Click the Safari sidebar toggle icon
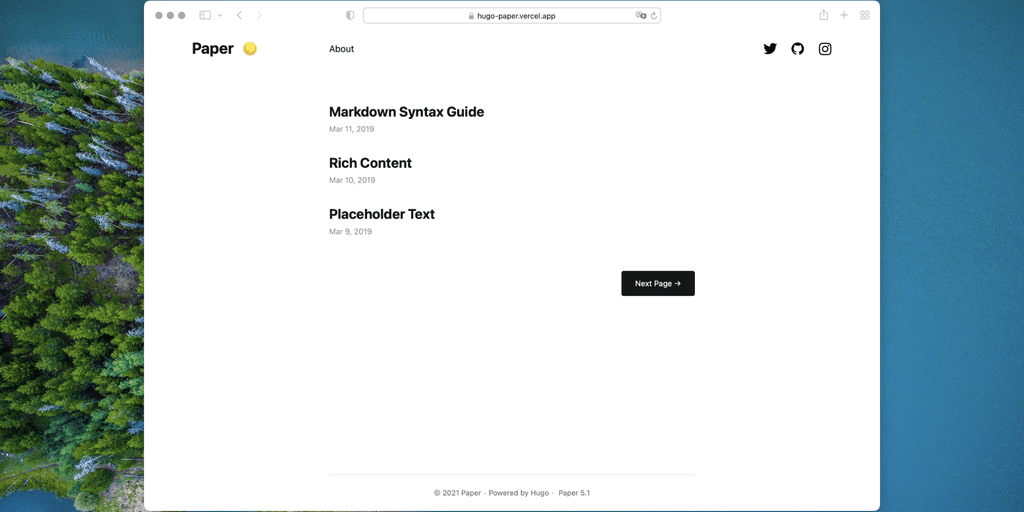The width and height of the screenshot is (1024, 512). 205,15
